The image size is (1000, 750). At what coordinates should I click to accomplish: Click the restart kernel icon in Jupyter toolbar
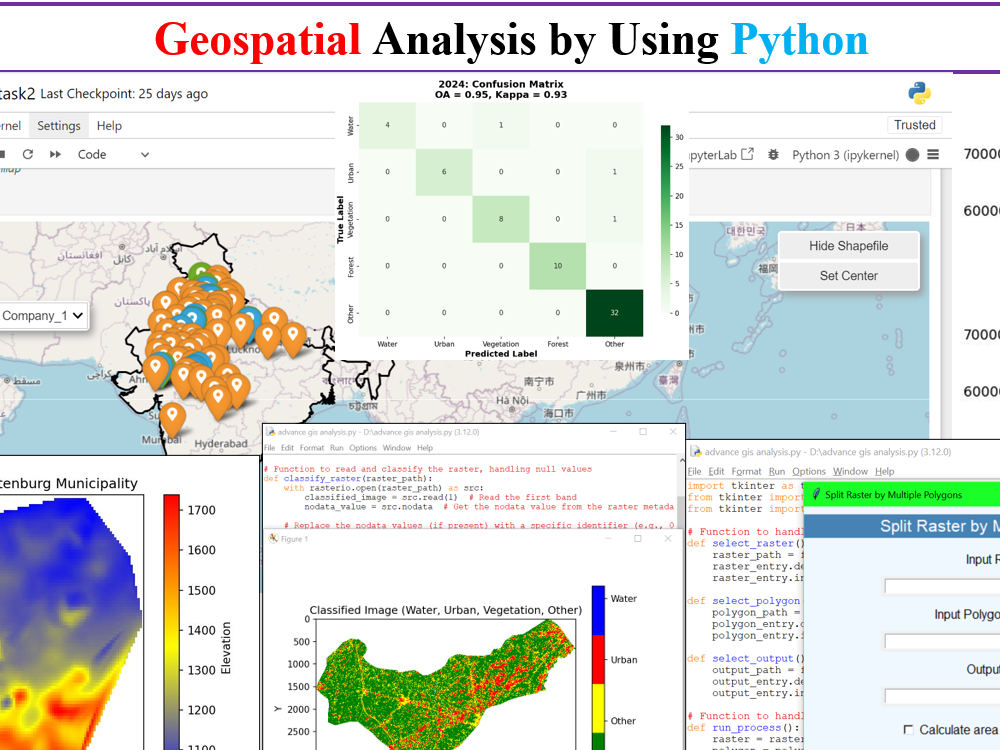tap(28, 154)
